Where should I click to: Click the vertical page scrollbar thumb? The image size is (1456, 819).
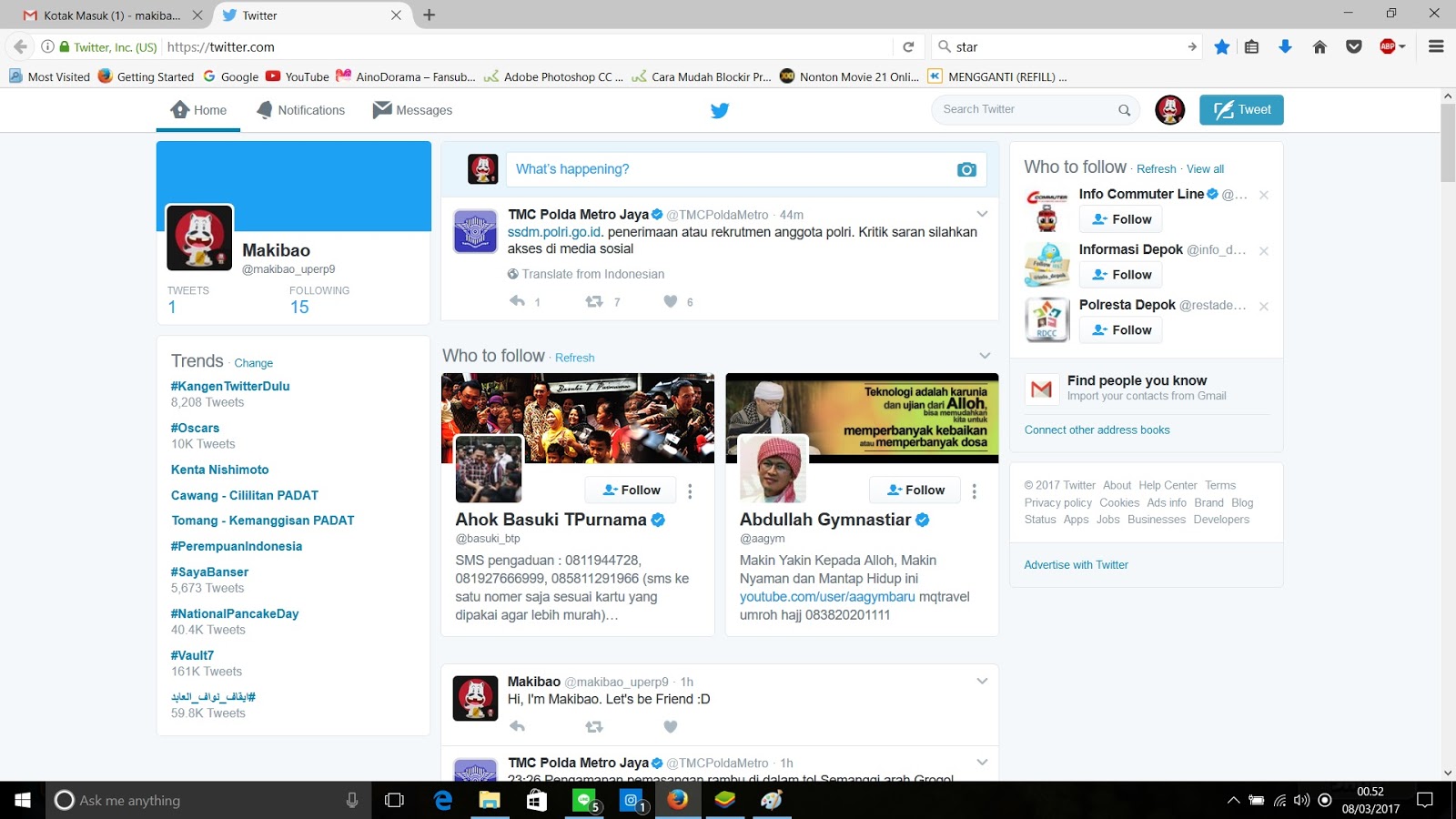[1448, 143]
